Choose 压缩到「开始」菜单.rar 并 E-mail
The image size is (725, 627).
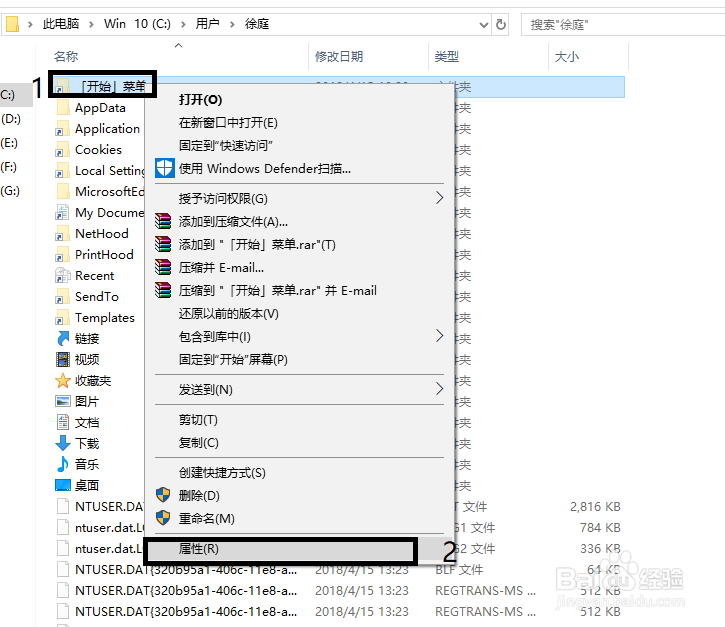pos(299,290)
